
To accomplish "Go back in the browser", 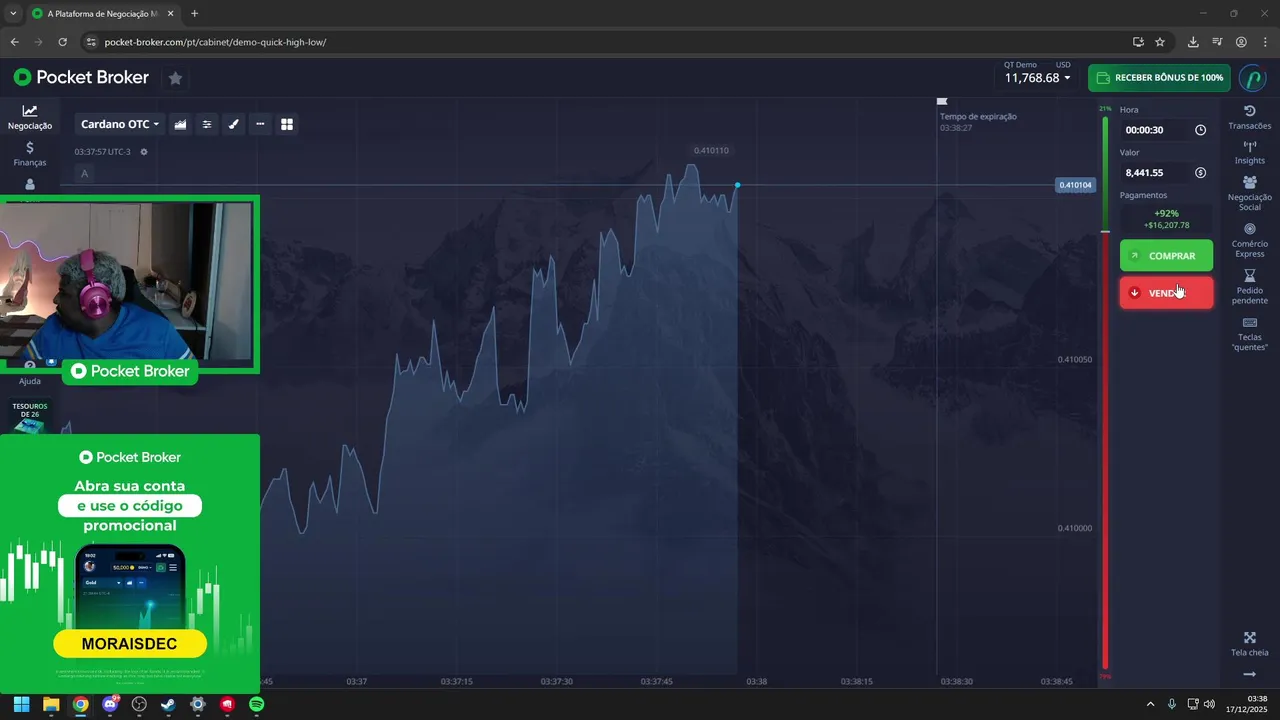I will [14, 42].
